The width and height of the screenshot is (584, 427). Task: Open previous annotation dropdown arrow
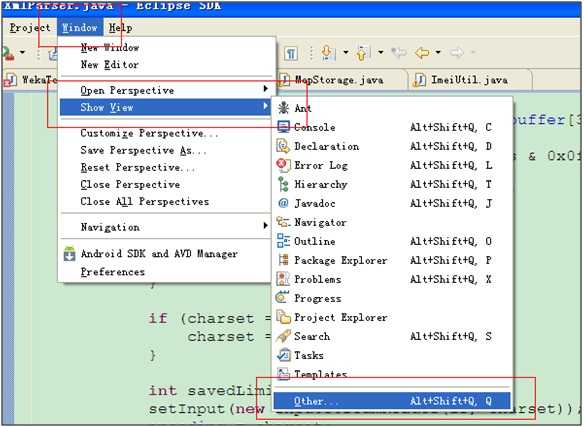(x=381, y=53)
